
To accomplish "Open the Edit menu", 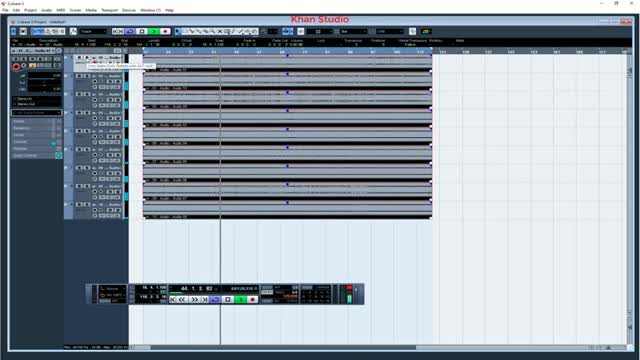I will (x=16, y=10).
